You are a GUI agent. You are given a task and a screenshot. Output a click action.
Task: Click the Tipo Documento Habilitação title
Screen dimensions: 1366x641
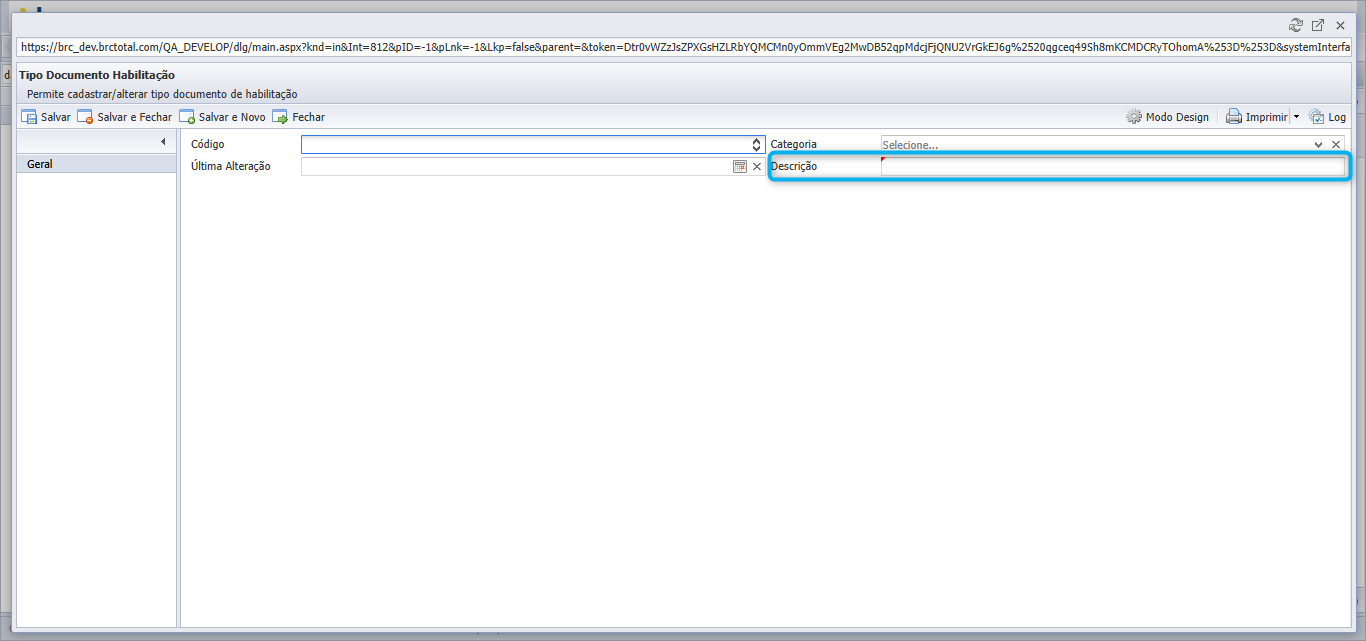[97, 75]
